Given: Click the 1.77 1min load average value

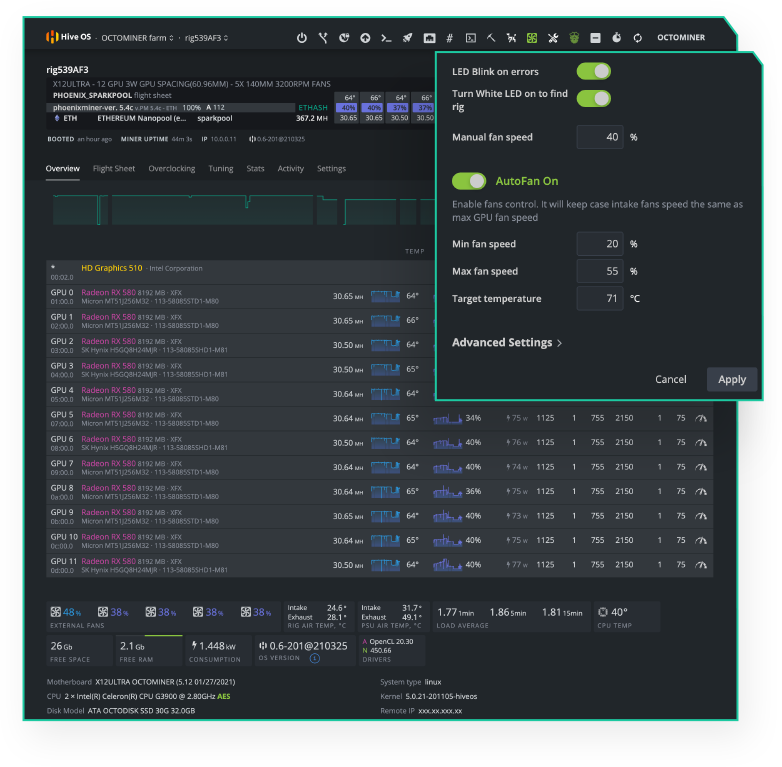Looking at the screenshot, I should [x=455, y=612].
